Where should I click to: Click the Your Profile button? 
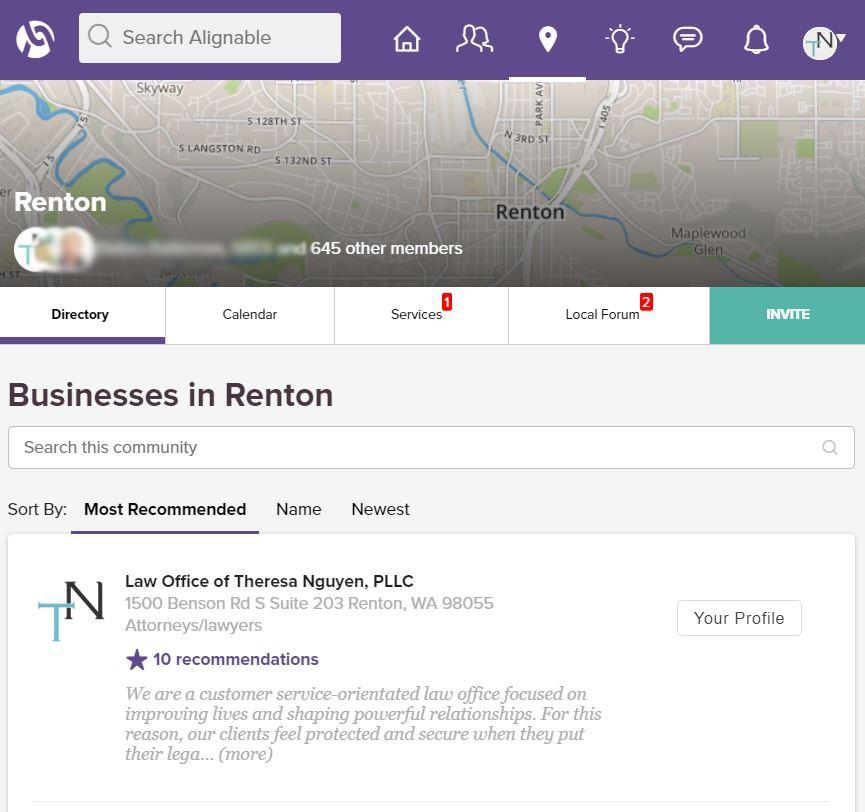coord(739,618)
